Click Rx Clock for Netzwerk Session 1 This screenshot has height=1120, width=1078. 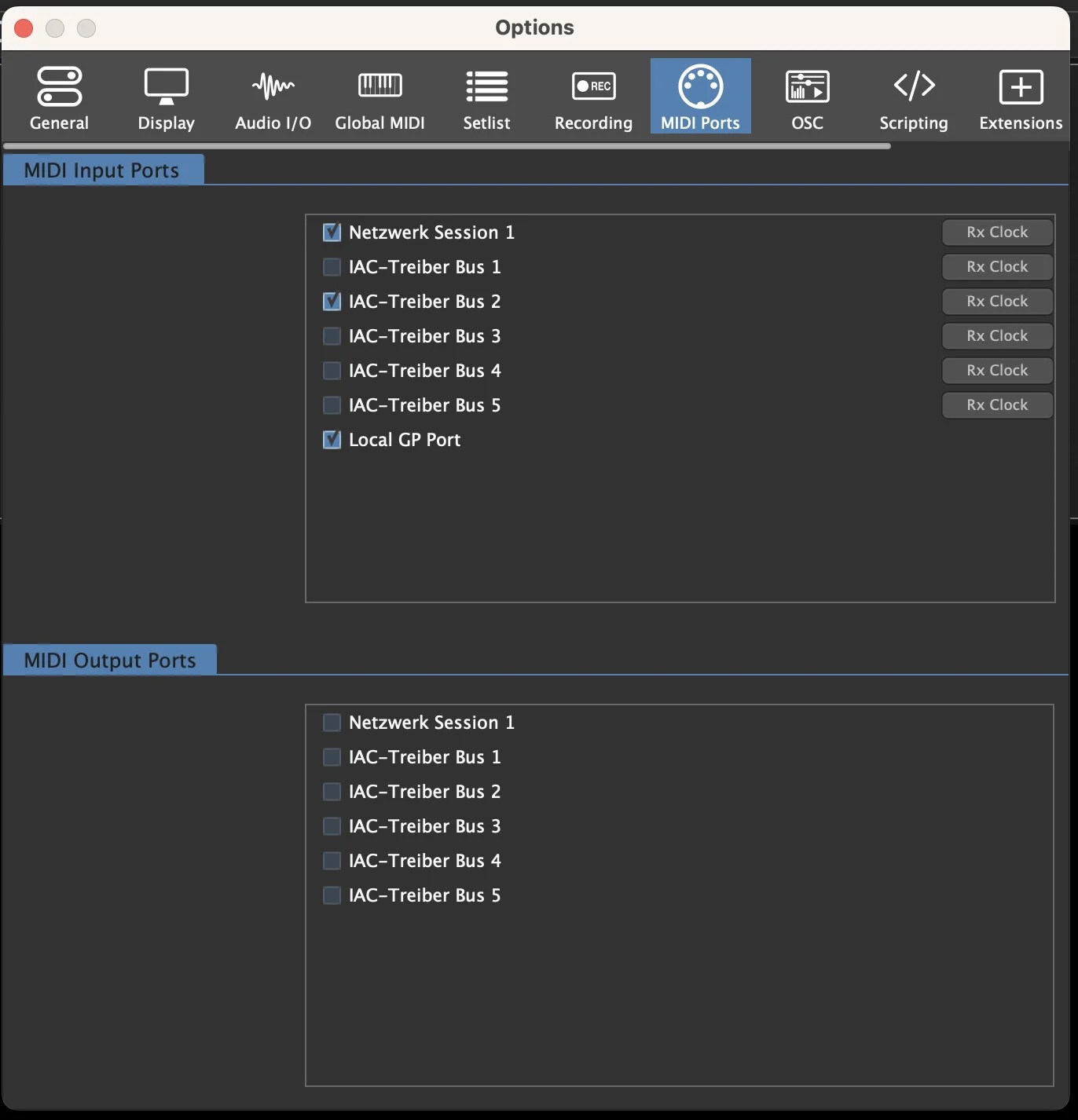click(996, 232)
